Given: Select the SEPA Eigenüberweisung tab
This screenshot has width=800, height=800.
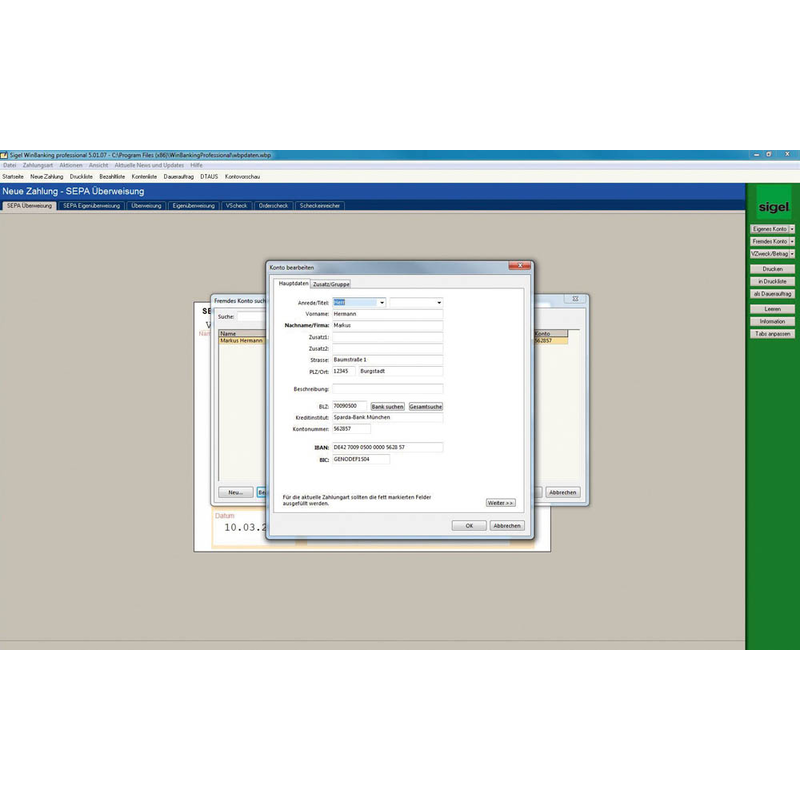Looking at the screenshot, I should (91, 206).
